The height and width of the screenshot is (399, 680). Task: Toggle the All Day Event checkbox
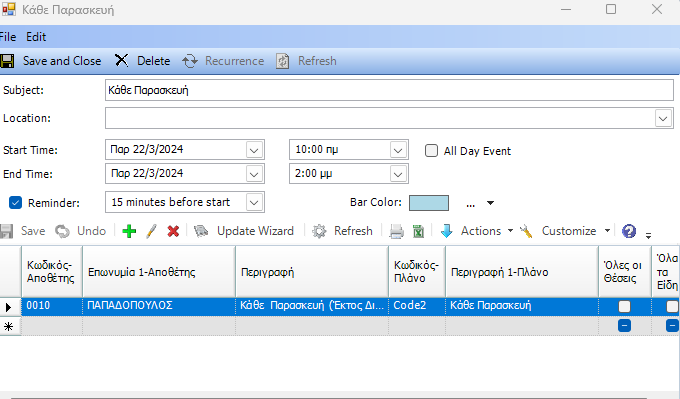pyautogui.click(x=431, y=150)
